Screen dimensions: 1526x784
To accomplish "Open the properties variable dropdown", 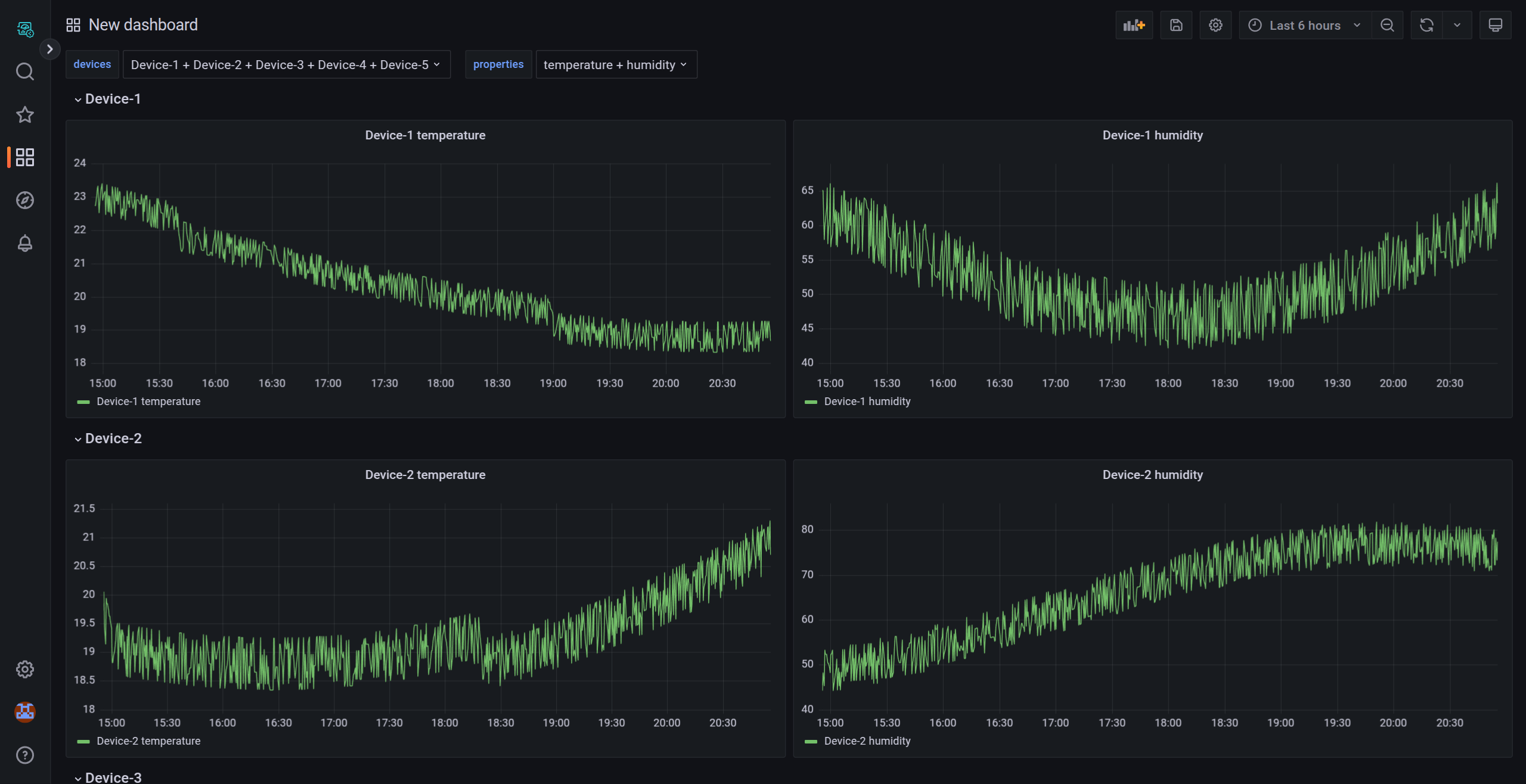I will click(x=616, y=64).
